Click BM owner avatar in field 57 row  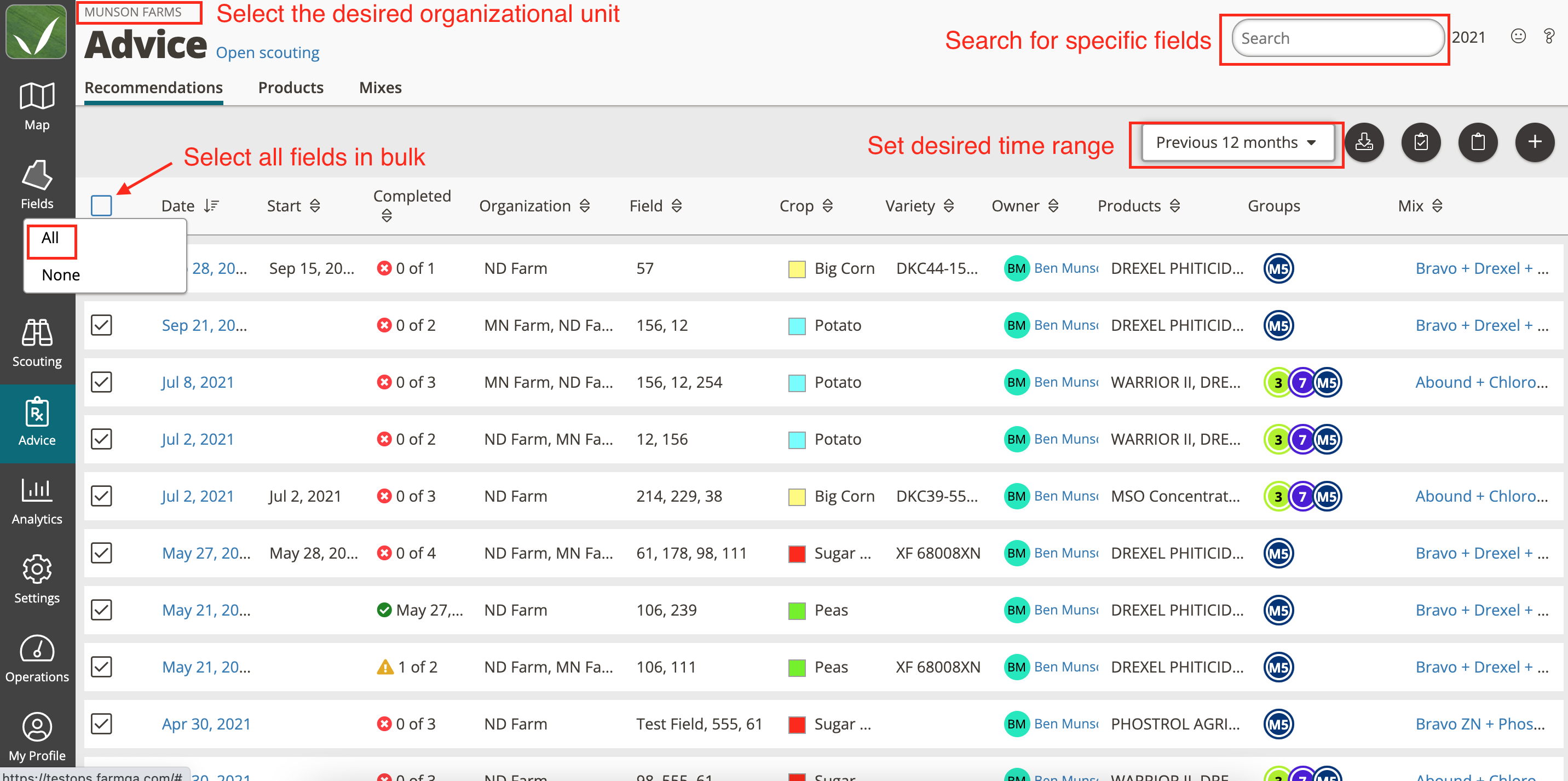pos(1016,268)
